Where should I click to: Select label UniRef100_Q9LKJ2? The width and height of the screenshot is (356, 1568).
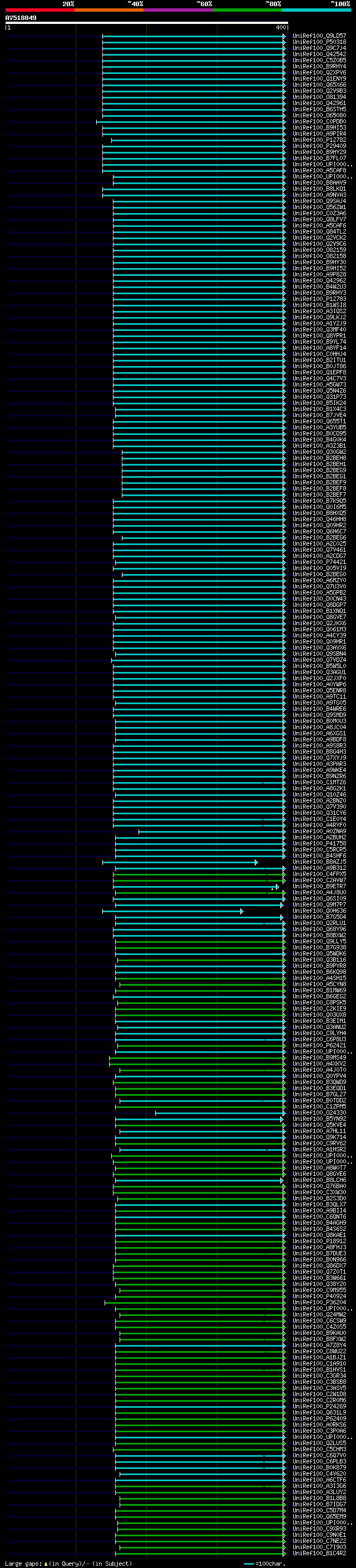coord(319,317)
